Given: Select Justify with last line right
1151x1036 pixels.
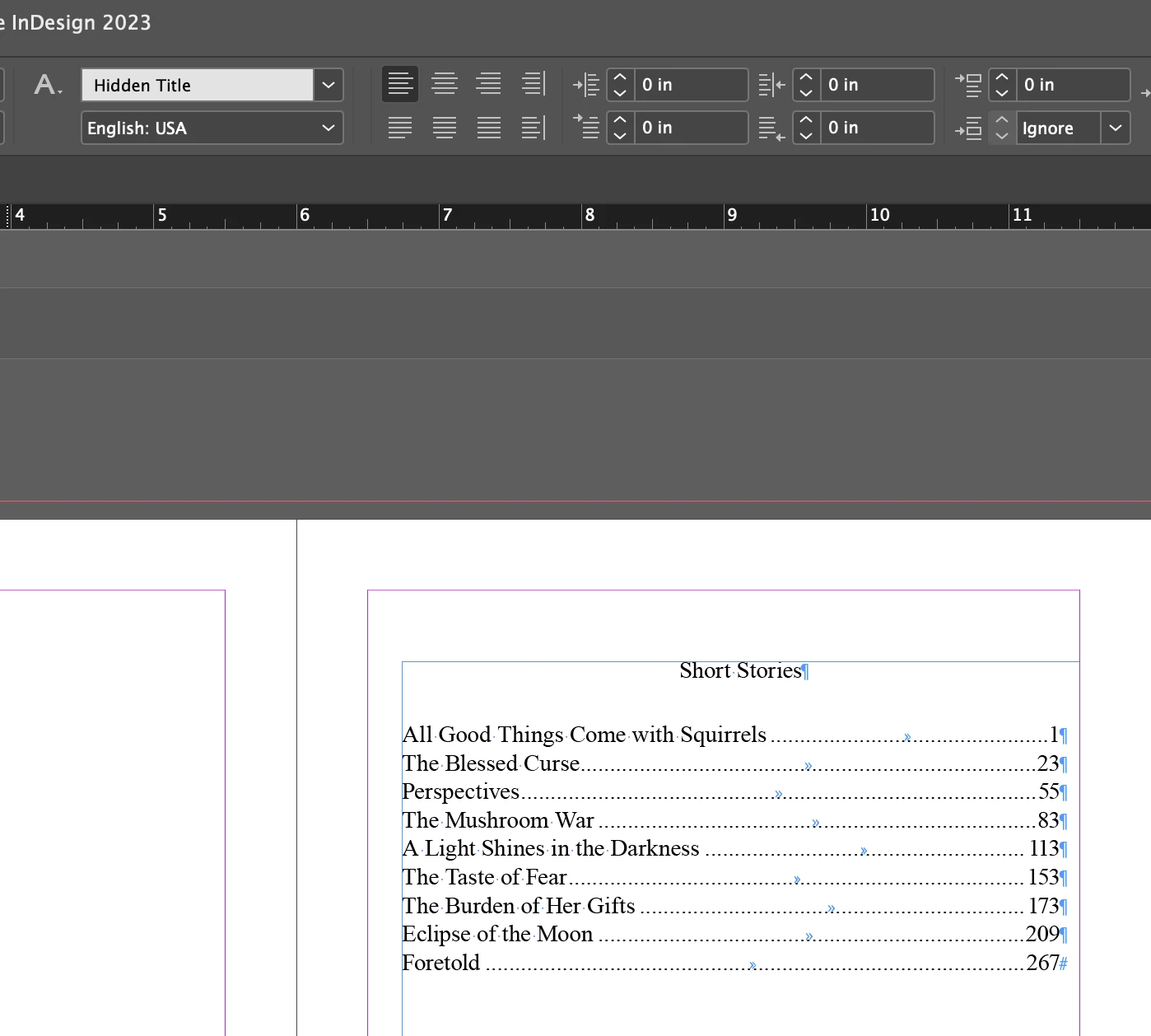Looking at the screenshot, I should pos(489,128).
